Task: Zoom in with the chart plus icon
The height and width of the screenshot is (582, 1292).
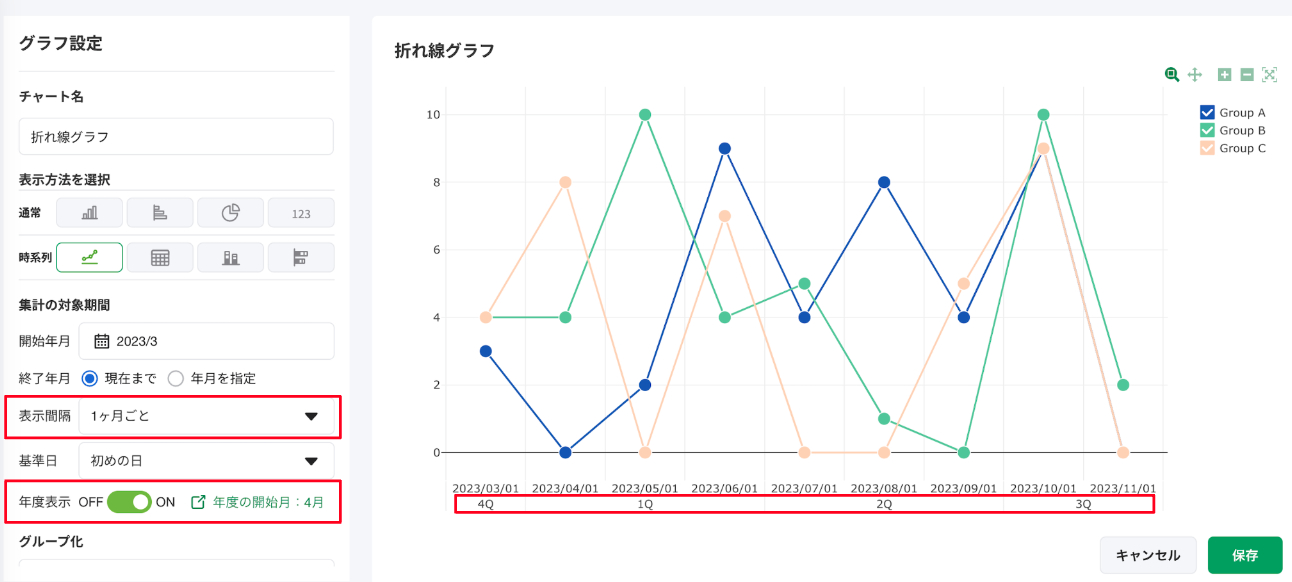Action: pos(1224,74)
